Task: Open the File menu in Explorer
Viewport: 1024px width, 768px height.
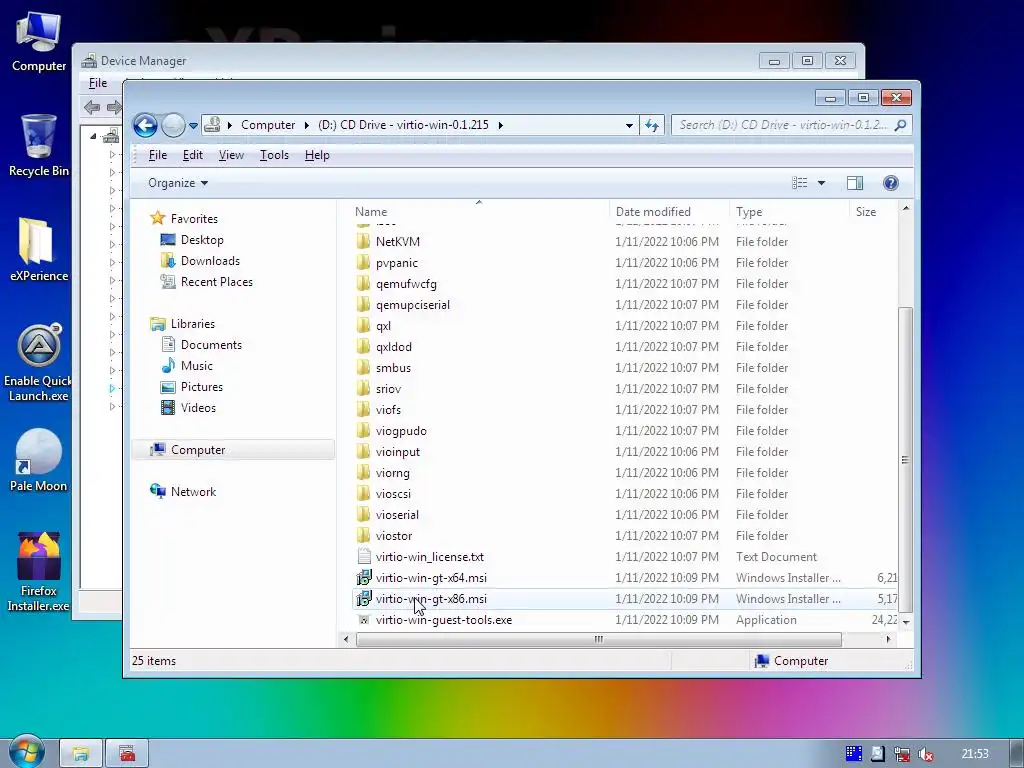Action: point(157,155)
